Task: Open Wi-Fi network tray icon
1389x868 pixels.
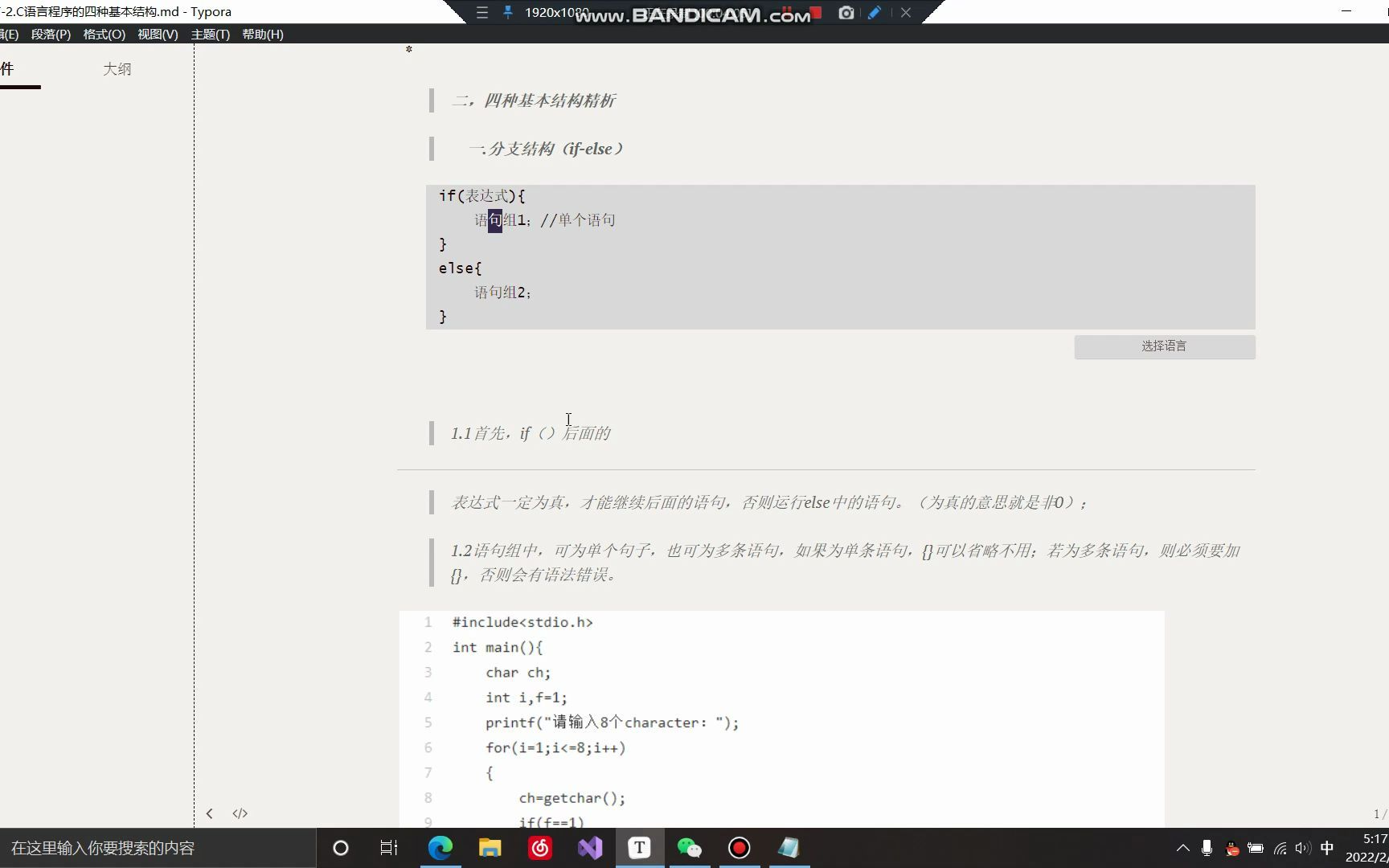Action: [1280, 848]
